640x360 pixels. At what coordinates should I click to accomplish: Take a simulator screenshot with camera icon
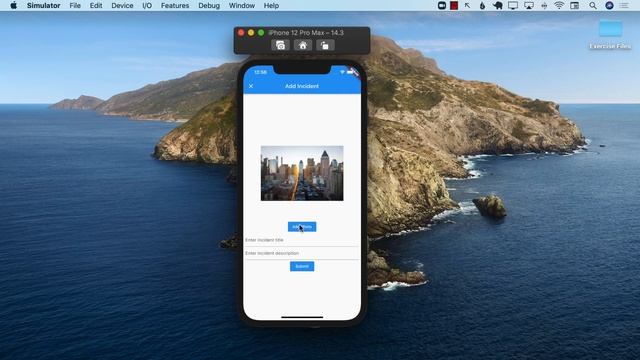[x=280, y=45]
